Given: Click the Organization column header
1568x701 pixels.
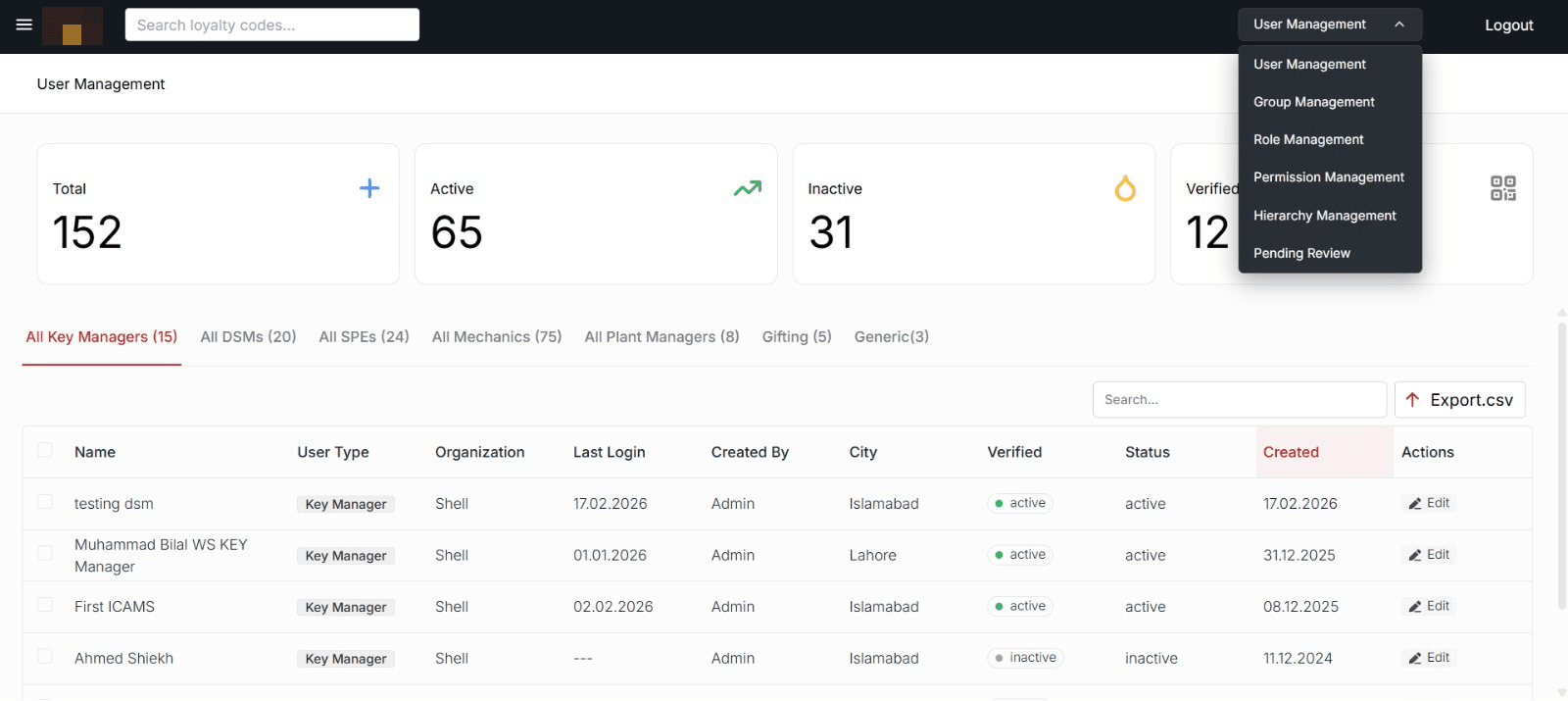Looking at the screenshot, I should click(480, 452).
